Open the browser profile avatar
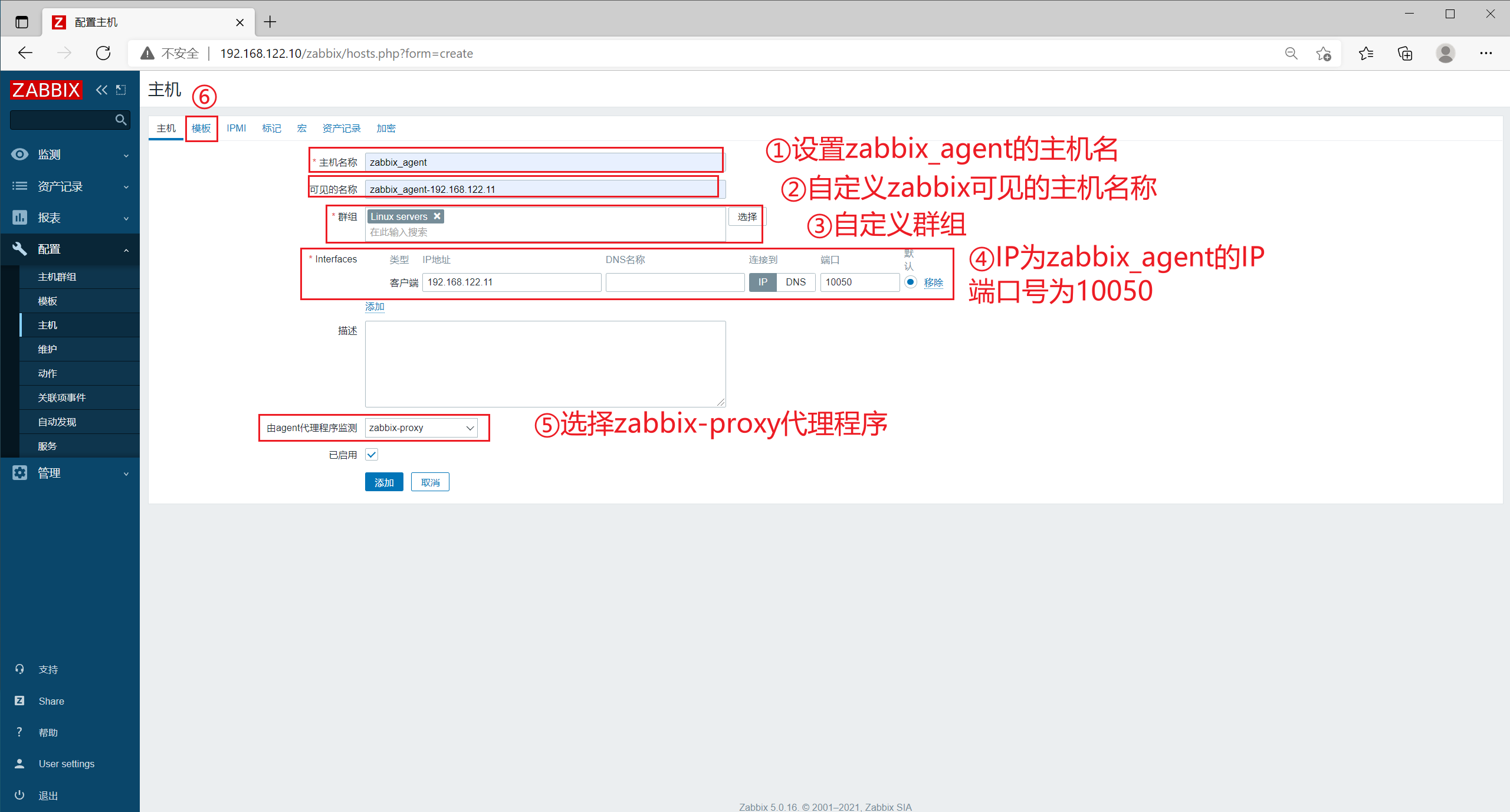This screenshot has width=1510, height=812. pyautogui.click(x=1446, y=54)
